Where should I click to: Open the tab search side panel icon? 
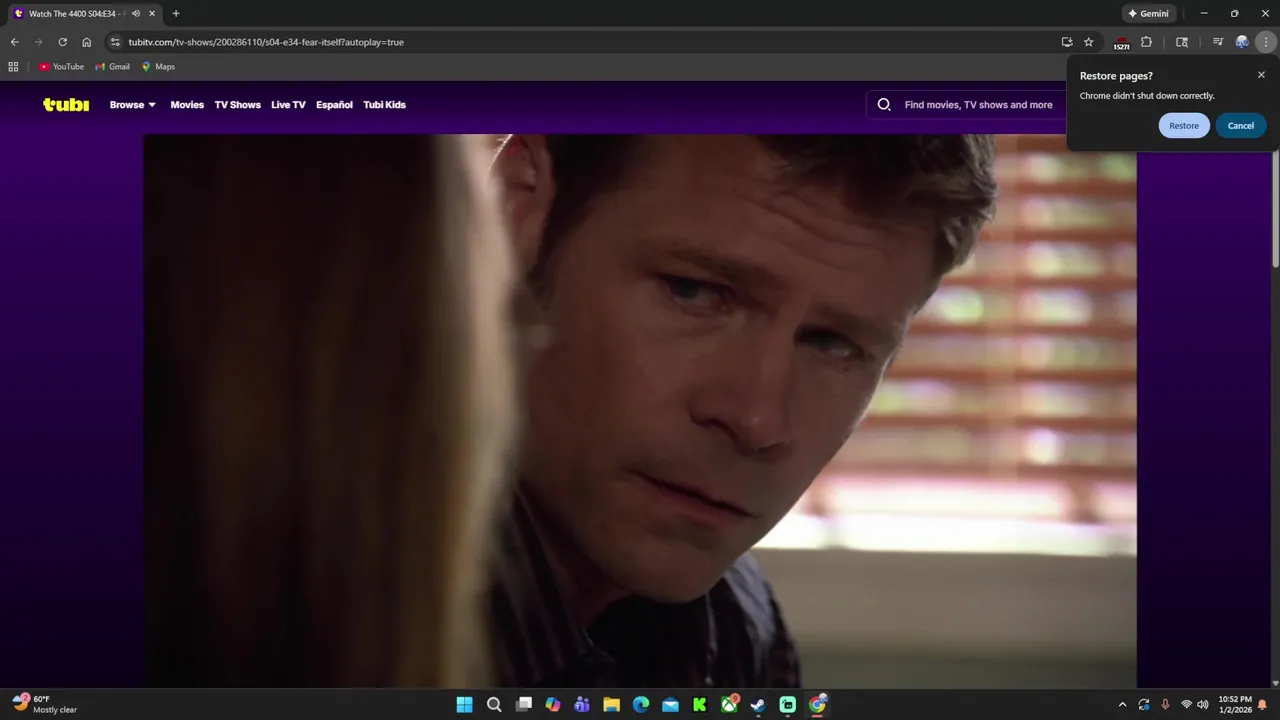tap(1182, 42)
